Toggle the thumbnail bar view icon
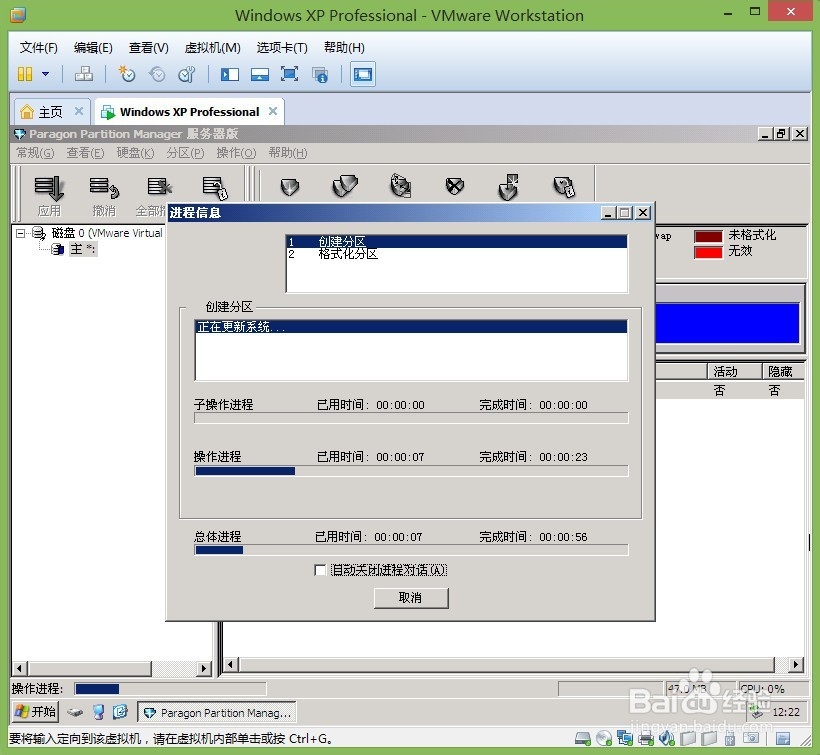The width and height of the screenshot is (820, 755). coord(259,74)
